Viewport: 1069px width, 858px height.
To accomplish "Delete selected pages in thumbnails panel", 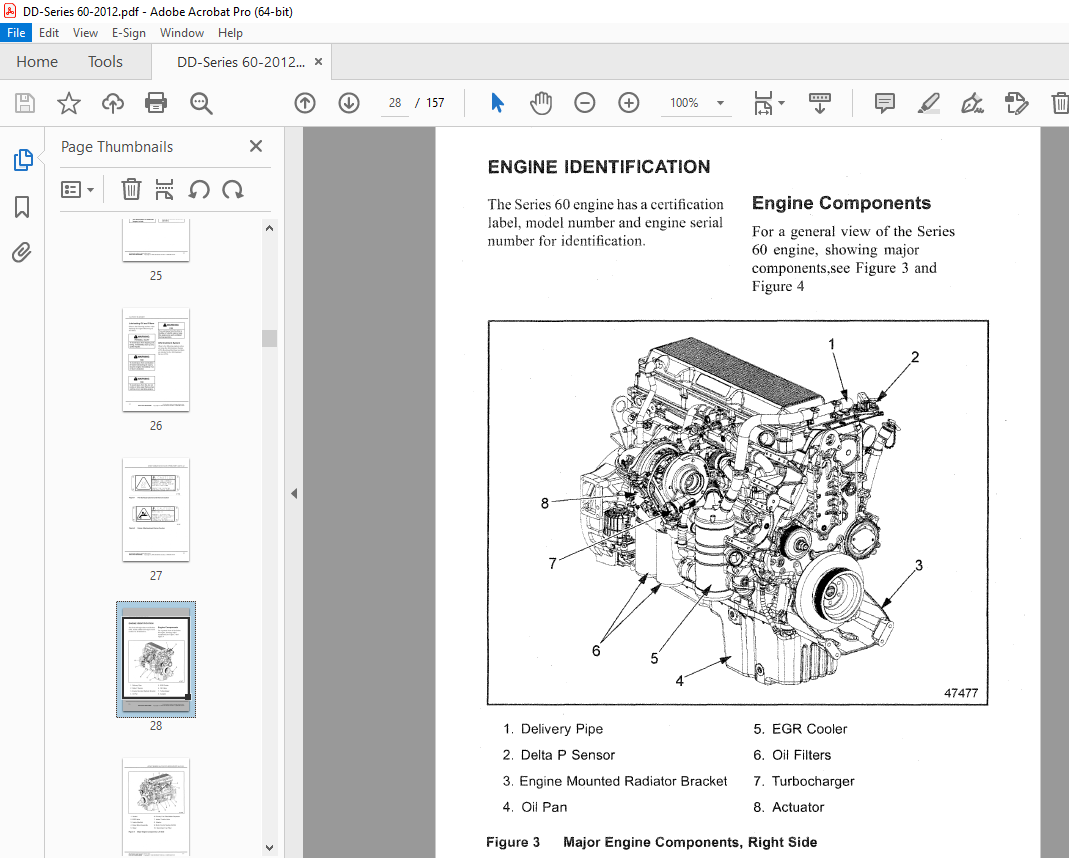I will click(131, 189).
